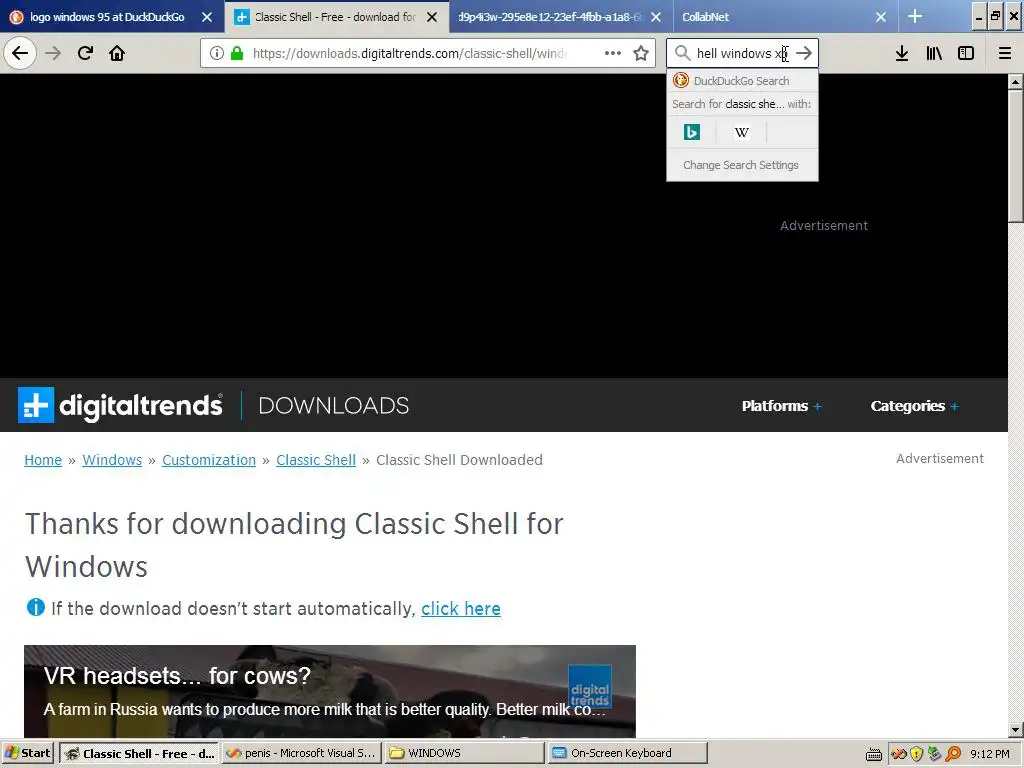Open the 'VR headsets... for cows?' video
Viewport: 1024px width, 768px height.
[330, 692]
